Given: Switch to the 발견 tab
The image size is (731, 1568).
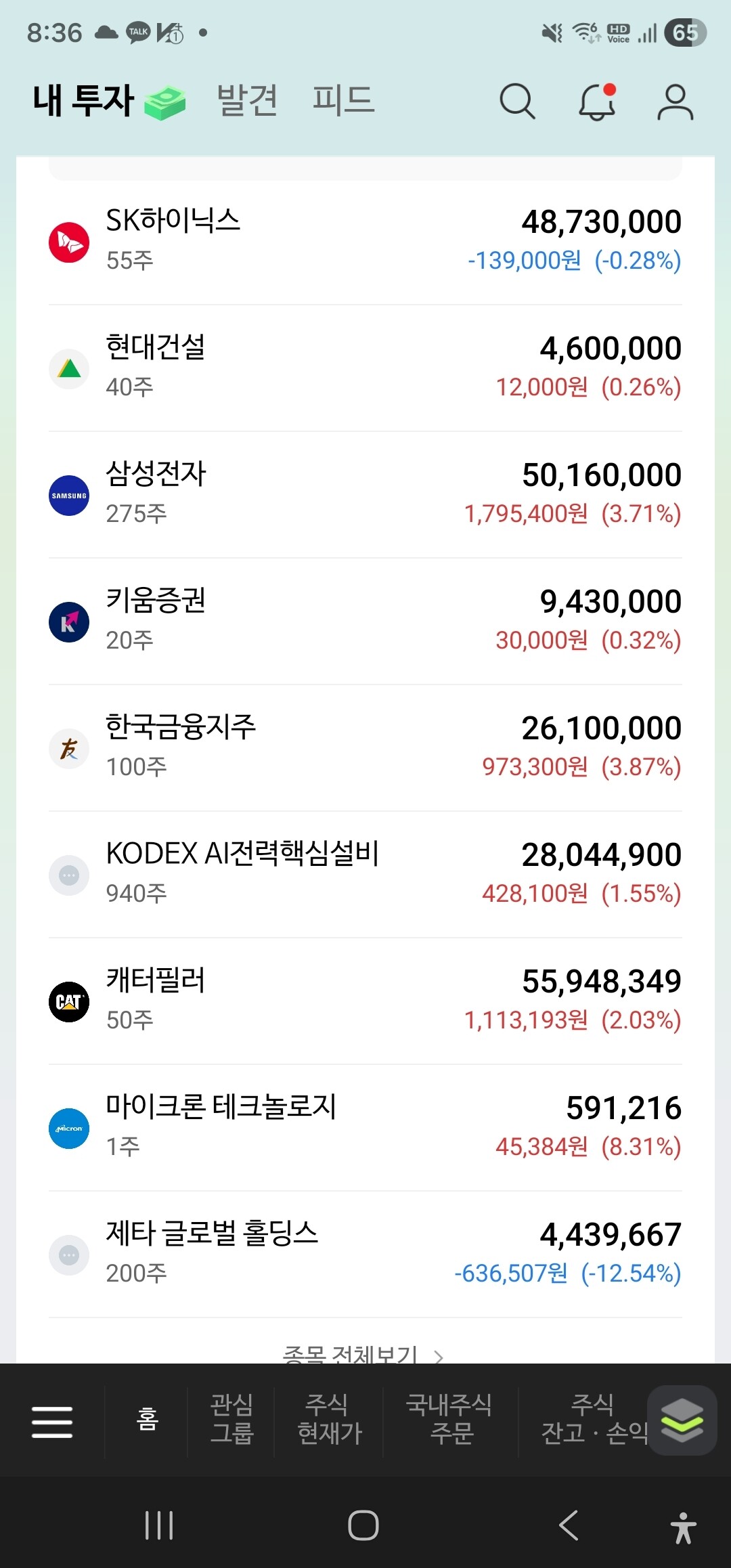Looking at the screenshot, I should coord(247,101).
